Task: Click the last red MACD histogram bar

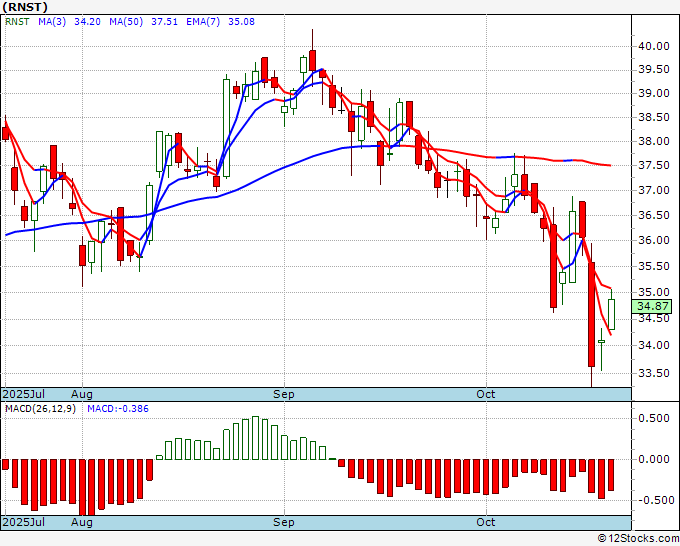Action: [x=611, y=475]
